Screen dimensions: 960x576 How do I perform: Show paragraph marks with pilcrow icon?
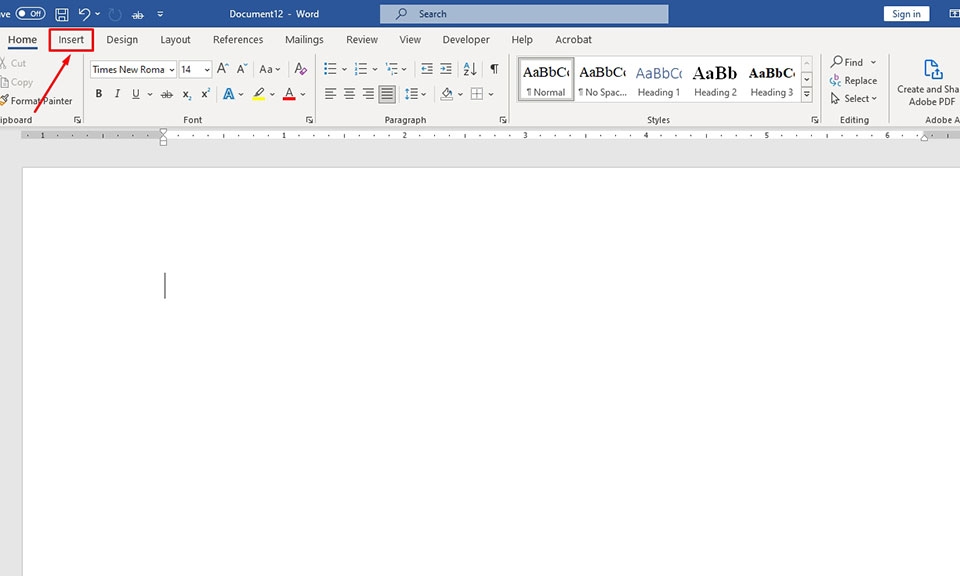pos(494,69)
